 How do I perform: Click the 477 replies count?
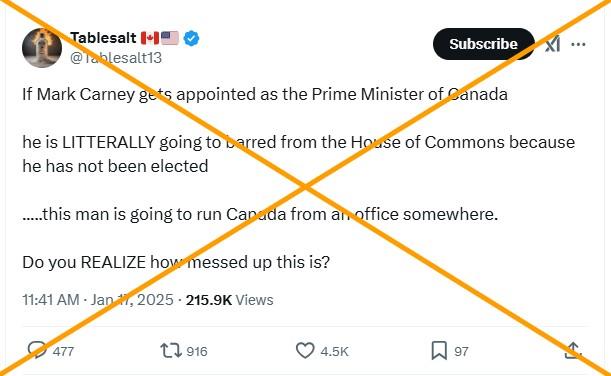tap(63, 351)
